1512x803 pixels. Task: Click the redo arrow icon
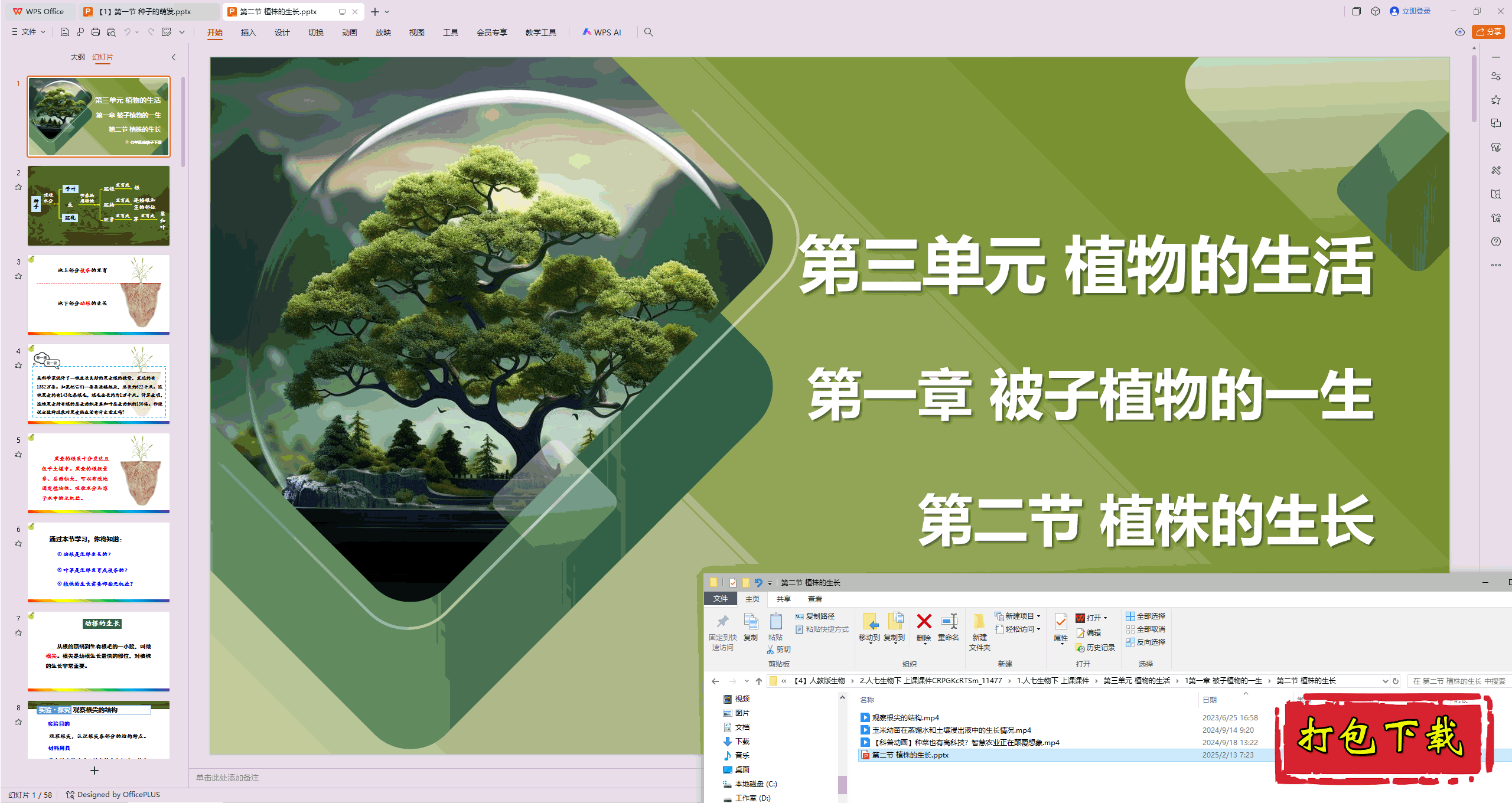151,32
